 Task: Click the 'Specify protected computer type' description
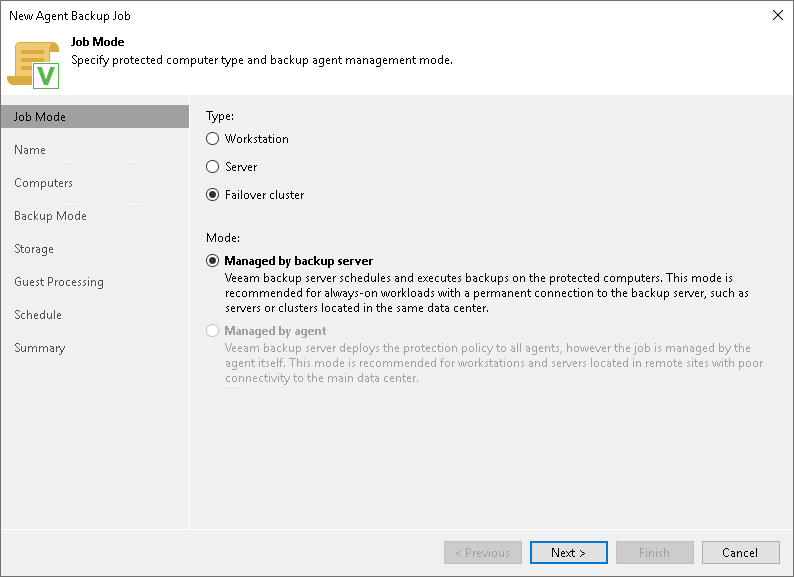262,60
